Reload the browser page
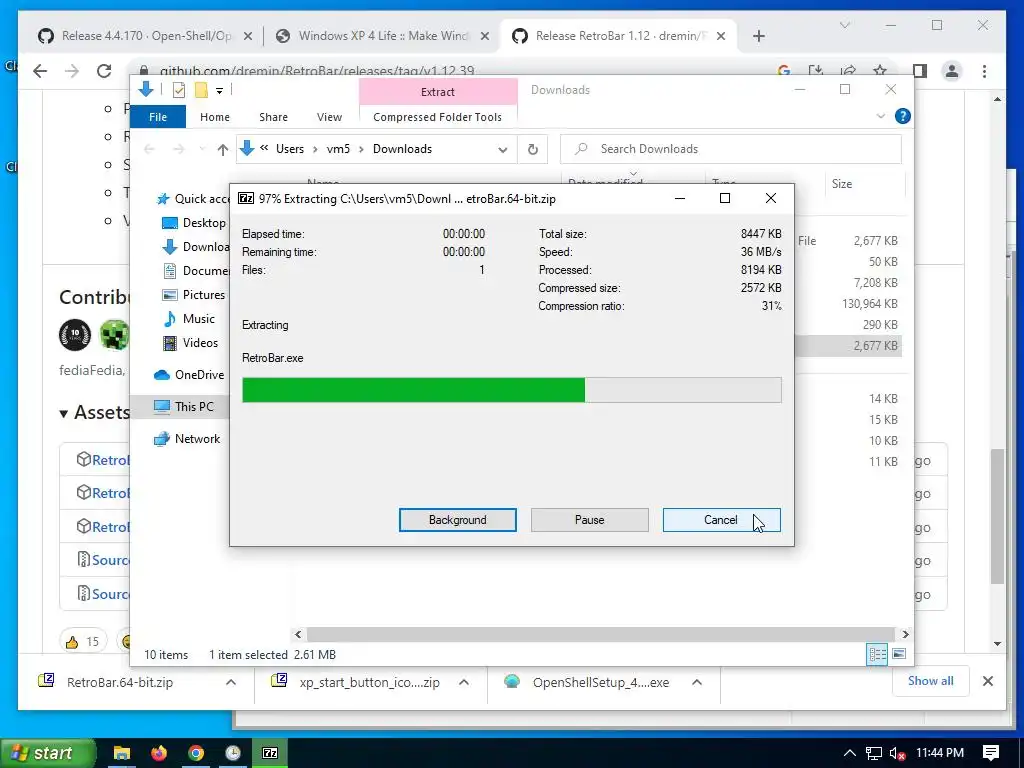 pyautogui.click(x=104, y=71)
